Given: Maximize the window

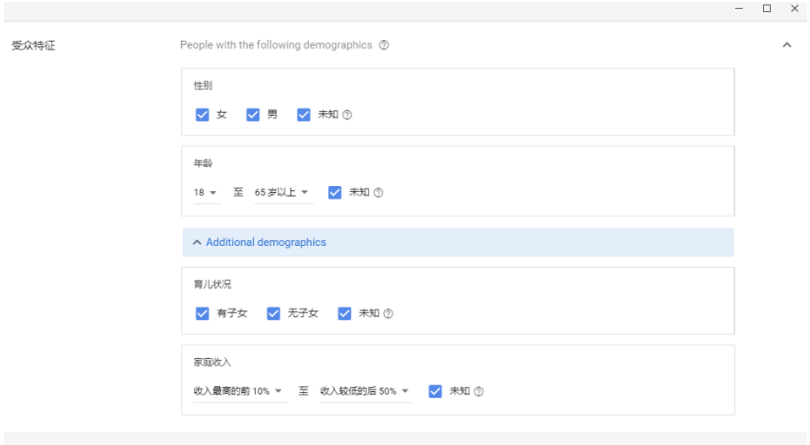Looking at the screenshot, I should pyautogui.click(x=767, y=8).
